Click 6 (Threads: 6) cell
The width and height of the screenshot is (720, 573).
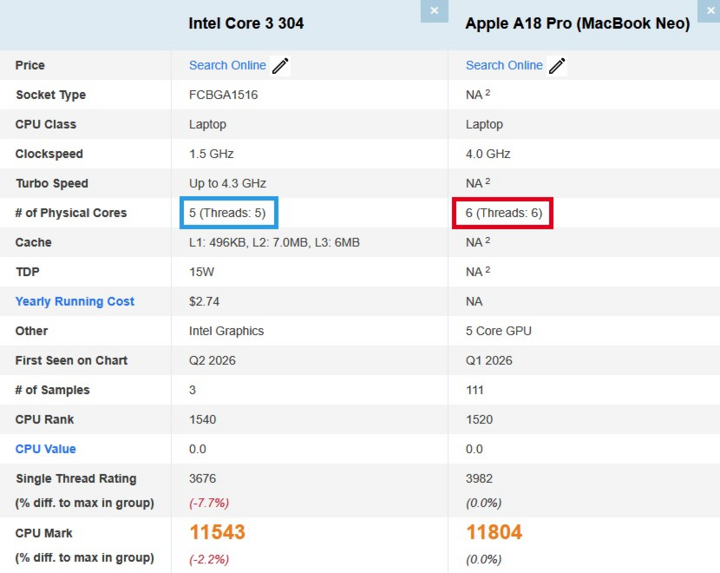pyautogui.click(x=504, y=213)
